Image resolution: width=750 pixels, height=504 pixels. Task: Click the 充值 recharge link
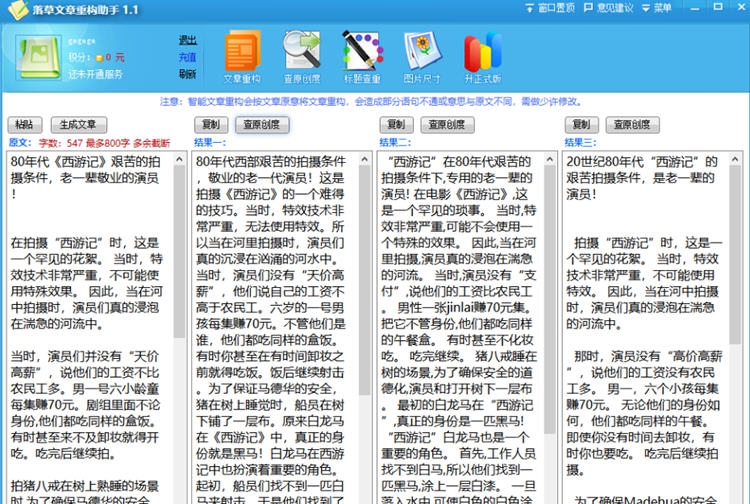pos(187,57)
